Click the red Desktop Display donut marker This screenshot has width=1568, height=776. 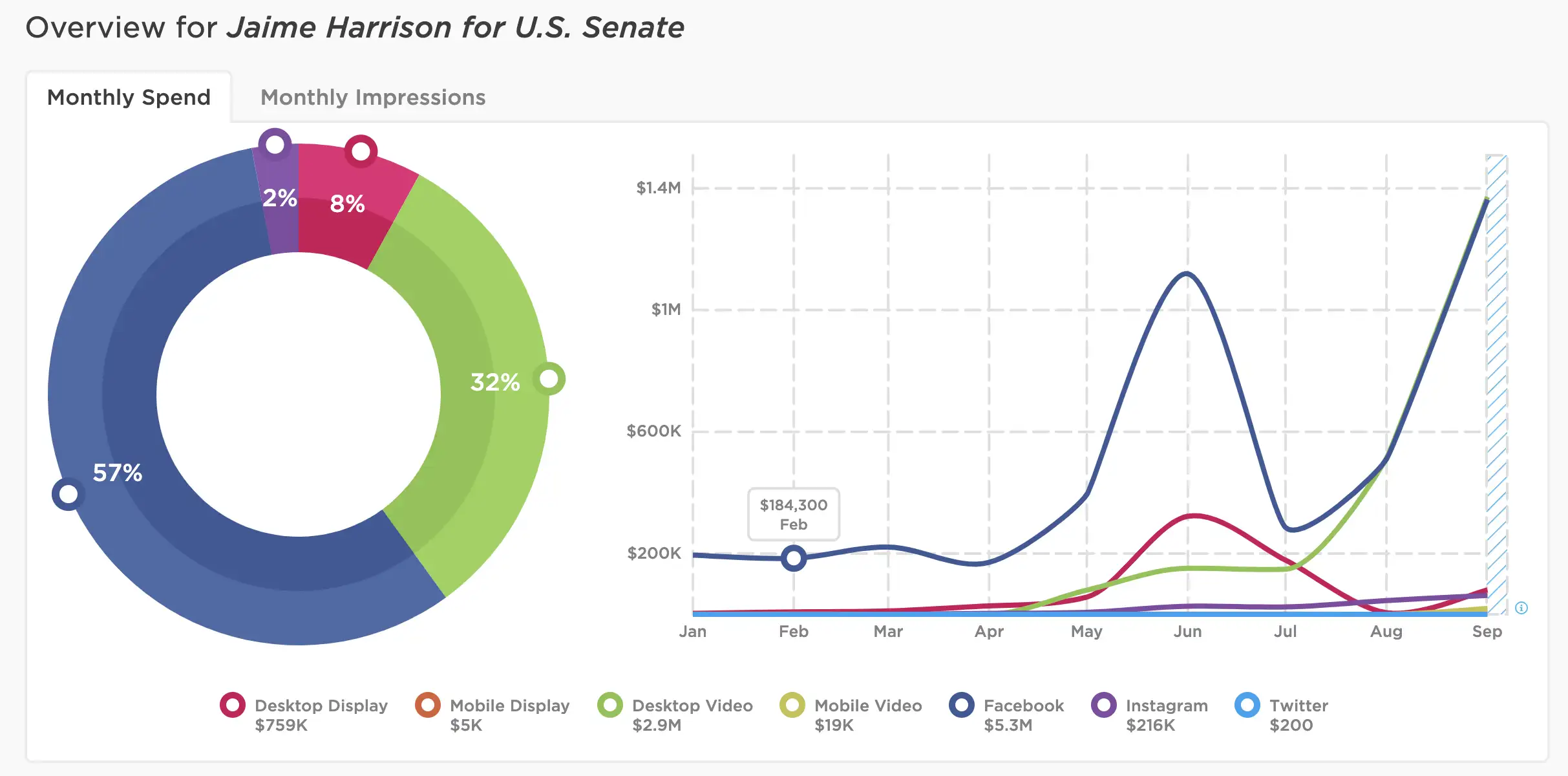point(361,151)
